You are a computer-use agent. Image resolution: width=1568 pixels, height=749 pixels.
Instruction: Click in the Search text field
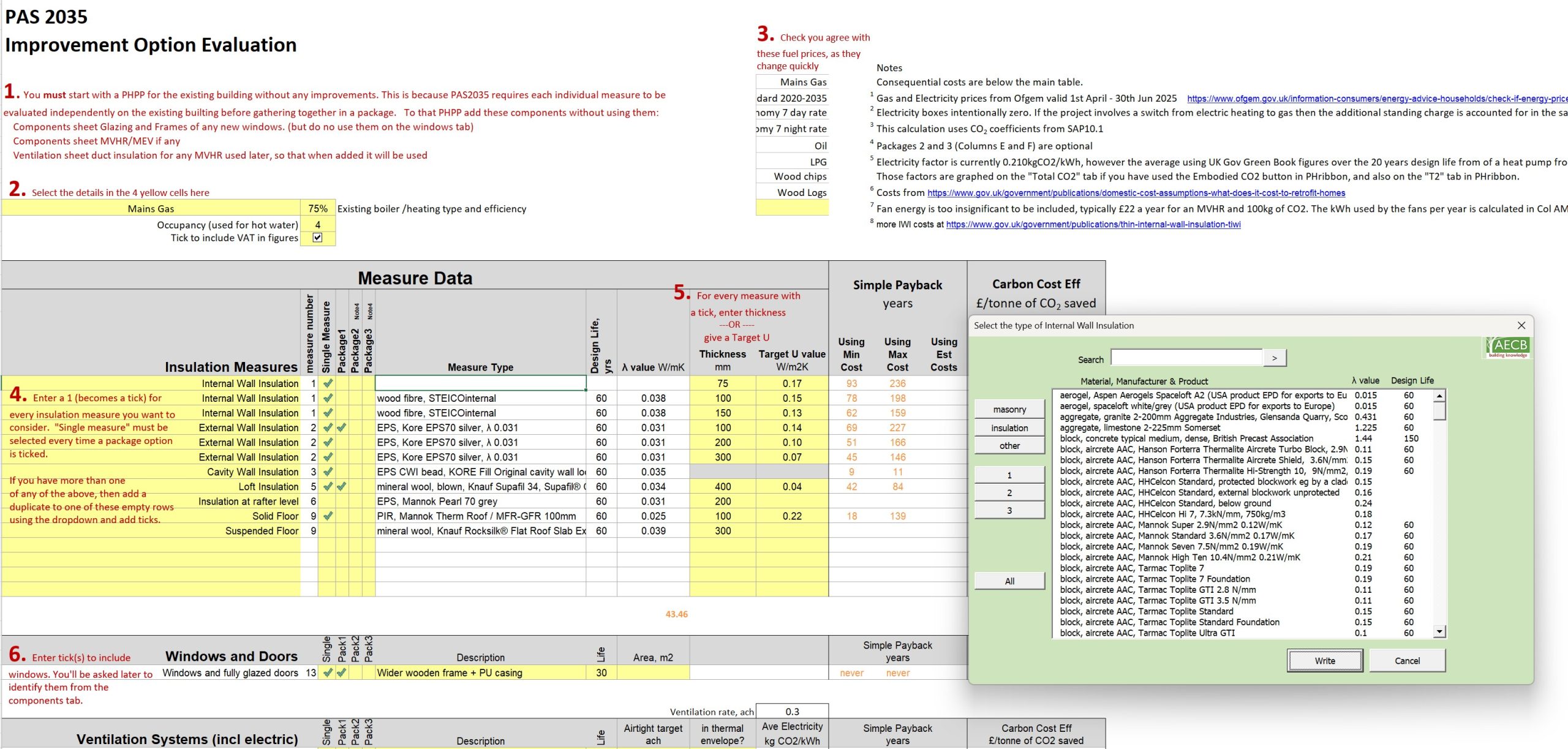click(1186, 358)
